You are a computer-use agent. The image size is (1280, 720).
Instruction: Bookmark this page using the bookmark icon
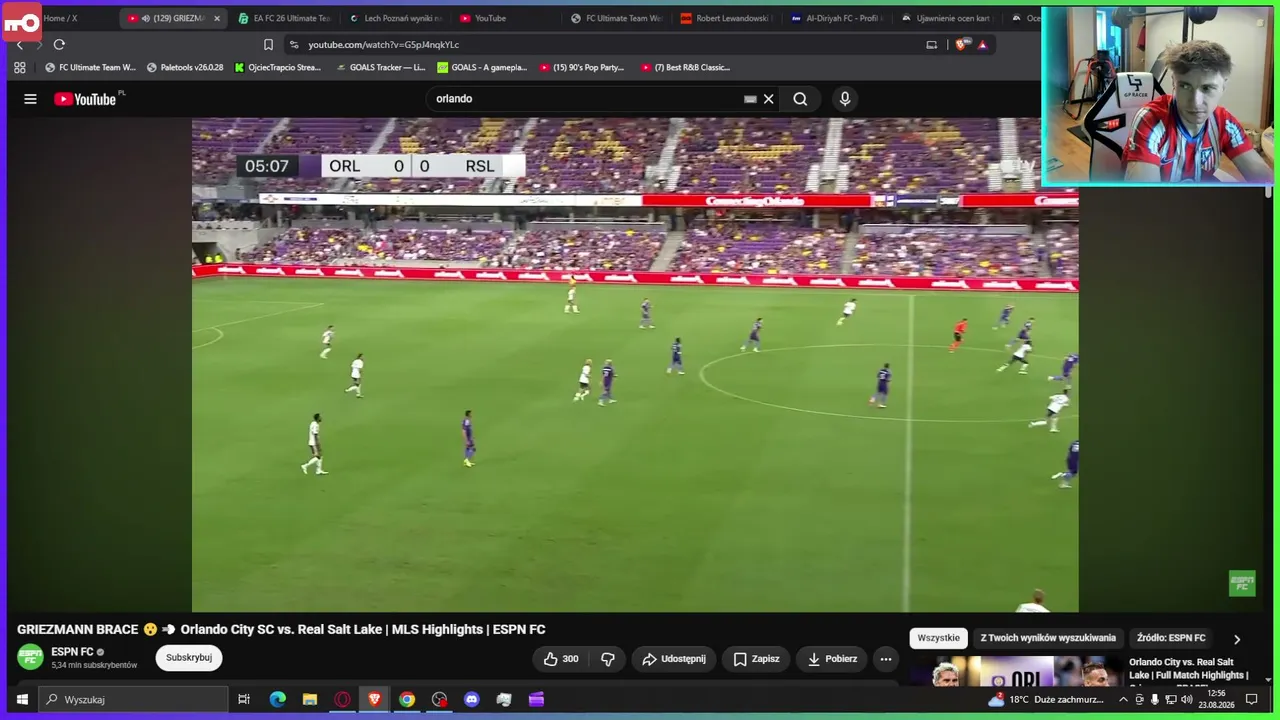268,44
